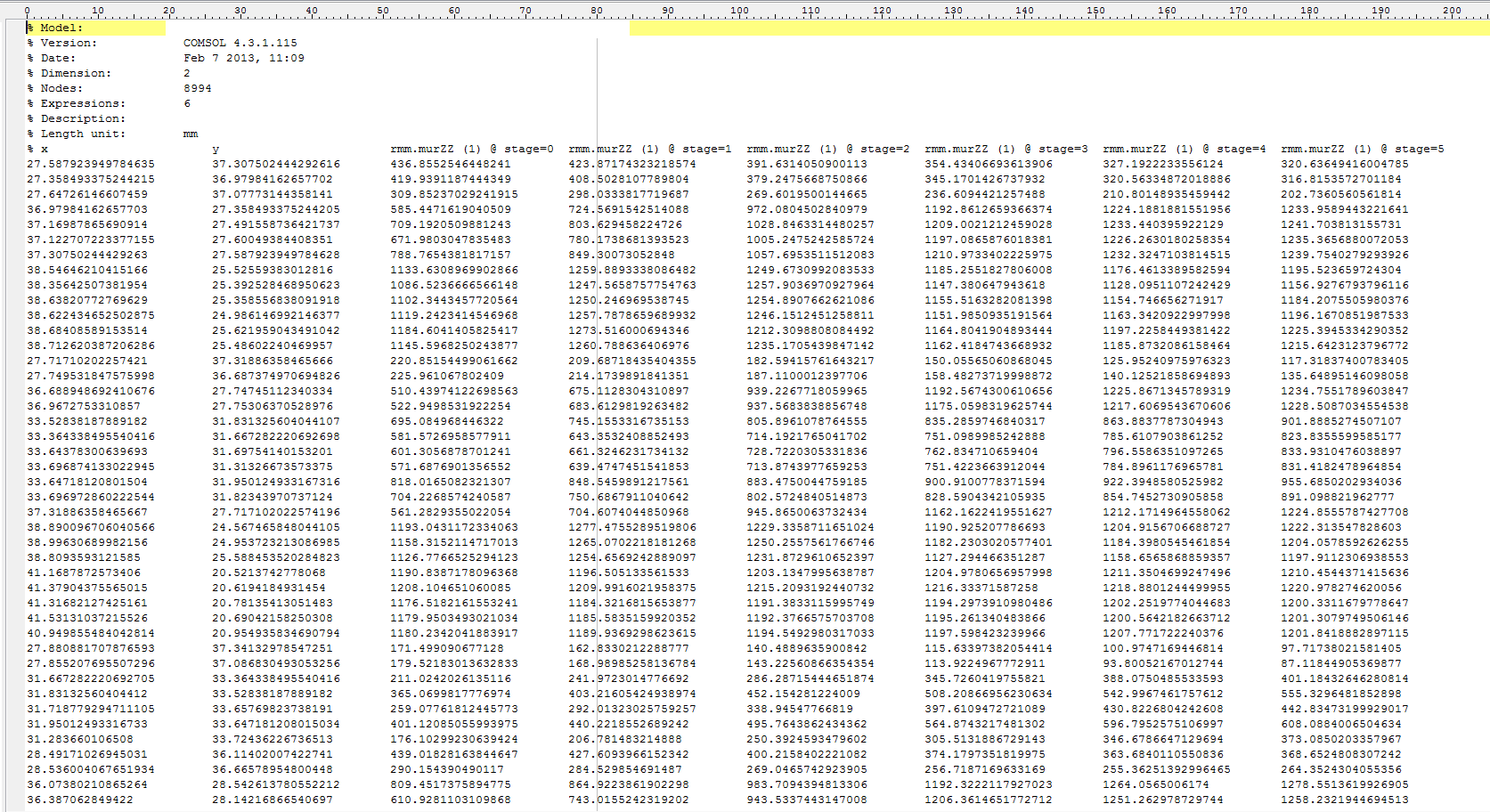Click column header rmm.murZZ stage=3
The width and height of the screenshot is (1490, 812).
point(1006,149)
